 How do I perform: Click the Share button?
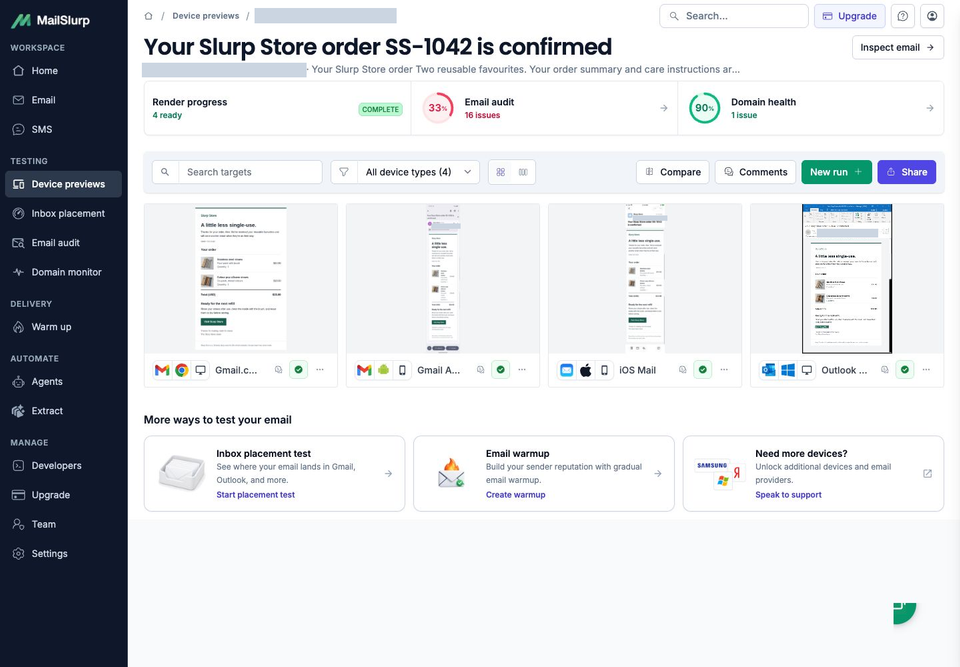coord(907,172)
